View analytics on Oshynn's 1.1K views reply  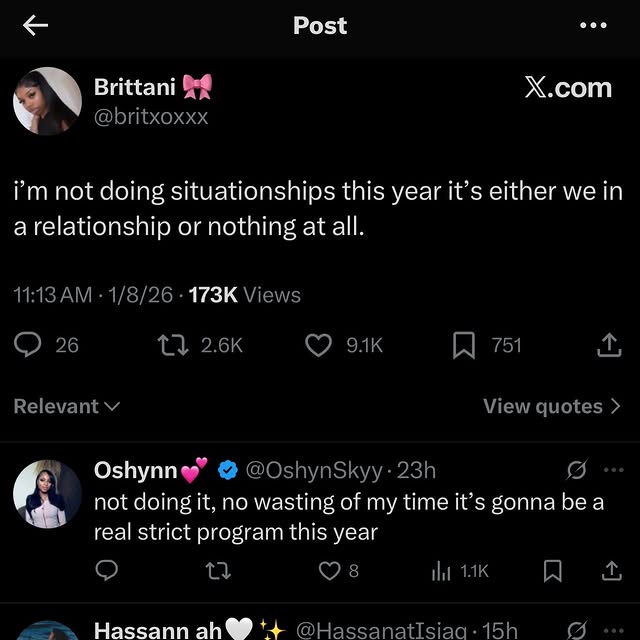pyautogui.click(x=441, y=570)
